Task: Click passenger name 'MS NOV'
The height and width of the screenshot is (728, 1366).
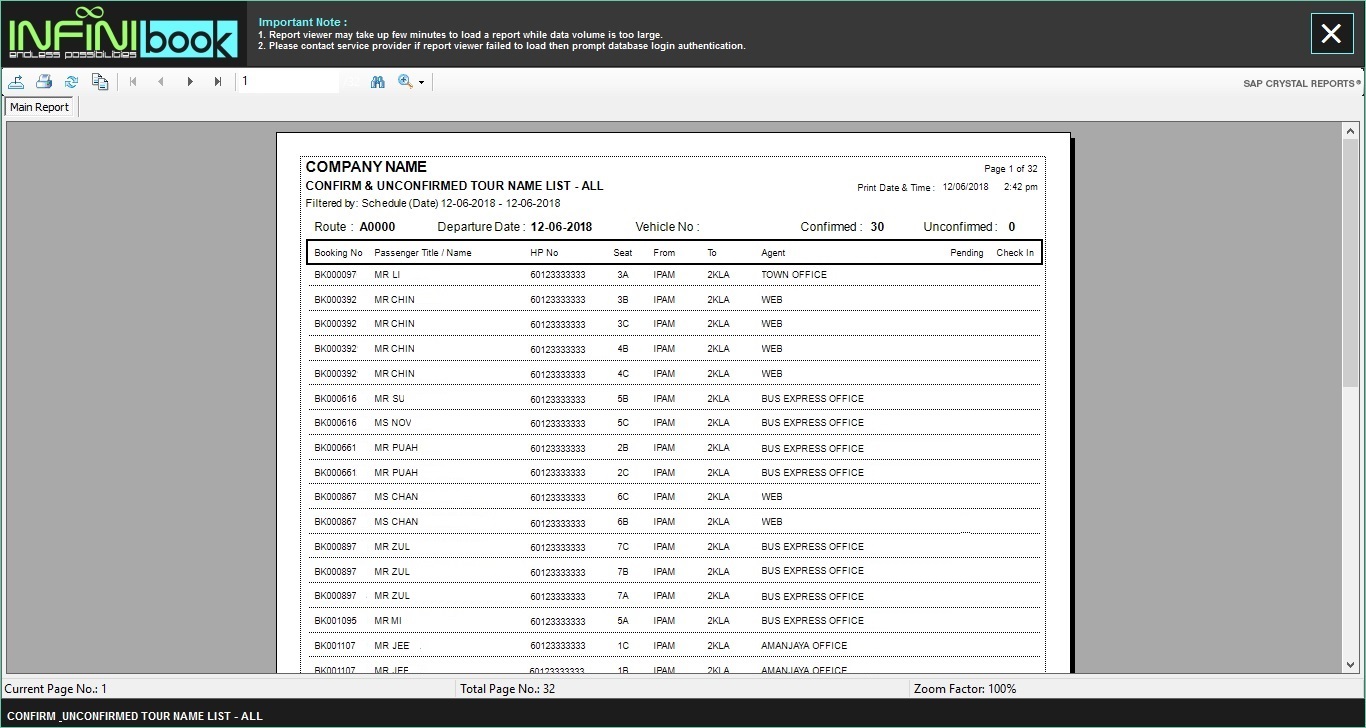Action: point(392,423)
